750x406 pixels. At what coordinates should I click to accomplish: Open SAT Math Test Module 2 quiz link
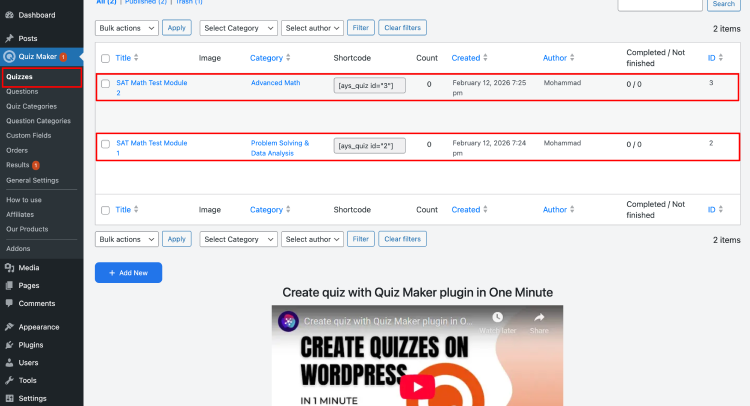click(x=152, y=88)
